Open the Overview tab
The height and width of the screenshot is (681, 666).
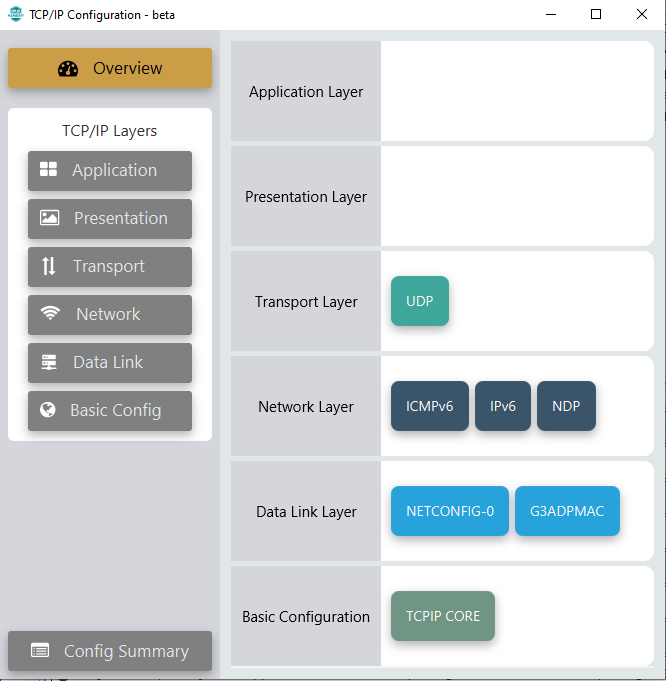(x=110, y=68)
